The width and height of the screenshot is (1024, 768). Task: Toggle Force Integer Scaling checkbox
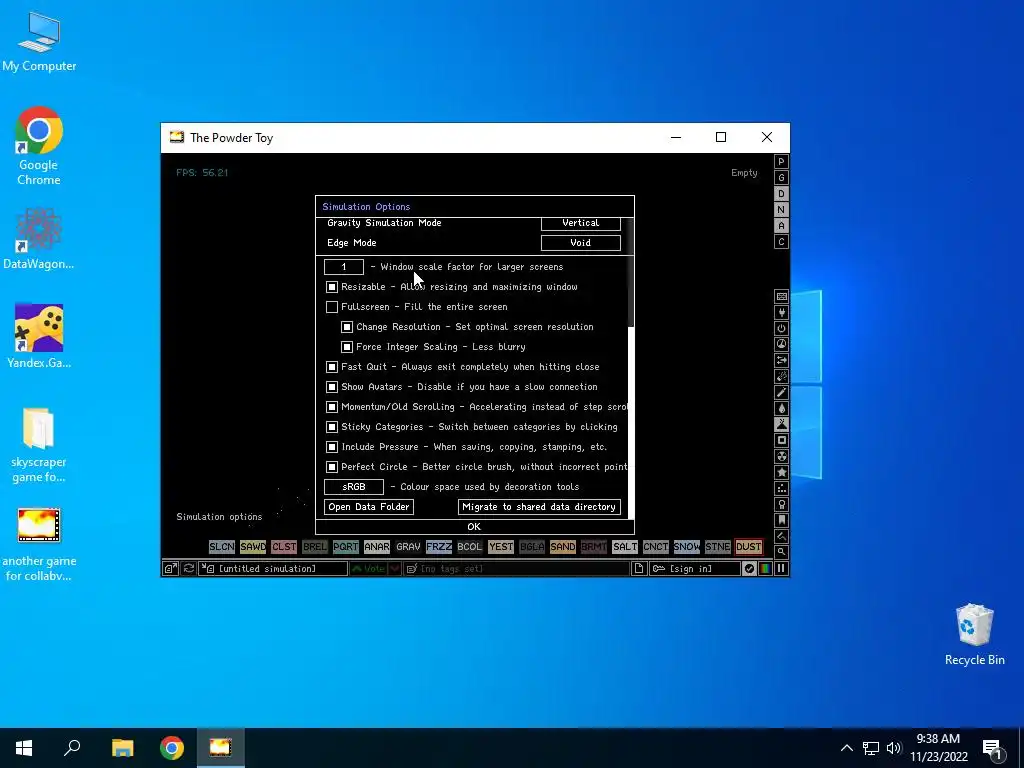pyautogui.click(x=347, y=347)
